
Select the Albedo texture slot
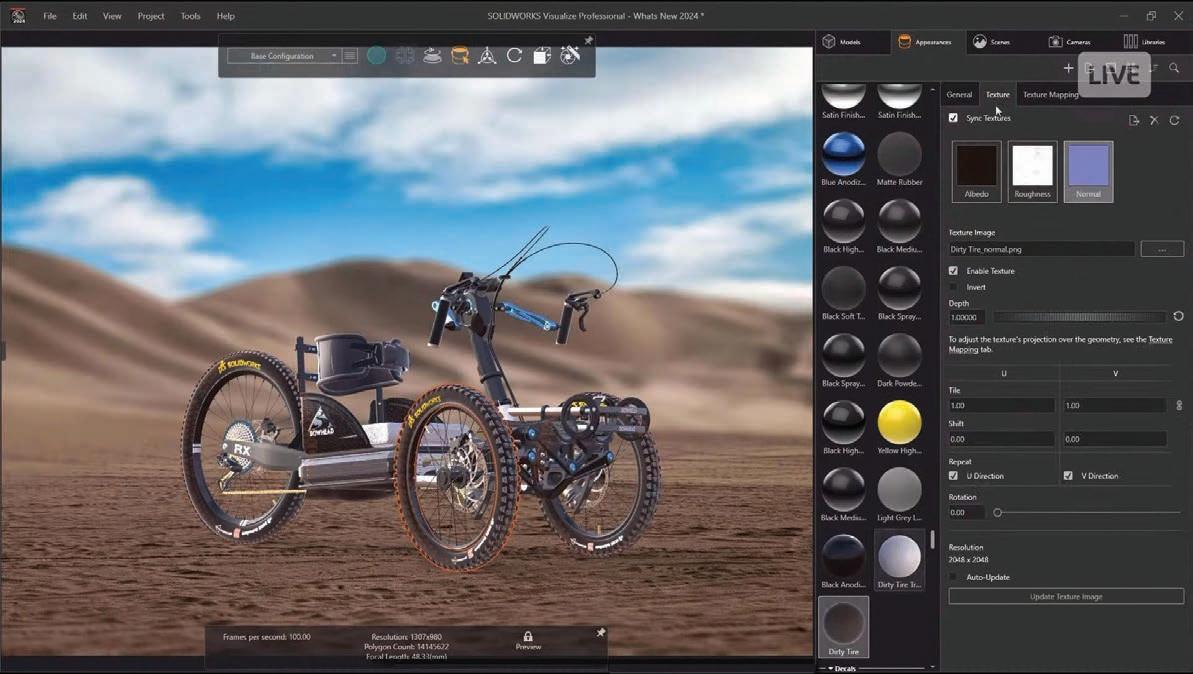976,171
